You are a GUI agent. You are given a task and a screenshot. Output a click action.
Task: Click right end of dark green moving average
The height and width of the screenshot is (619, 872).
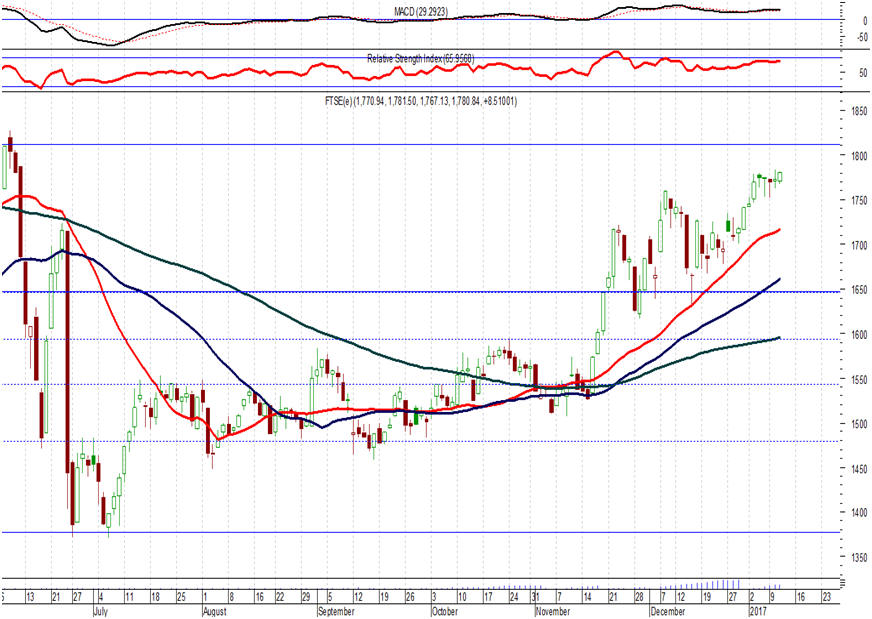(x=778, y=338)
